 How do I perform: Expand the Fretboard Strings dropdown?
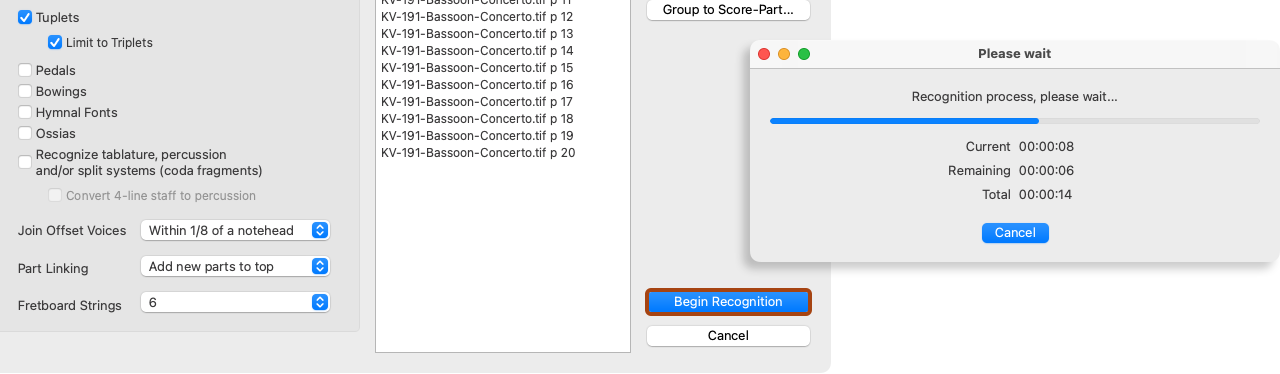click(x=235, y=302)
